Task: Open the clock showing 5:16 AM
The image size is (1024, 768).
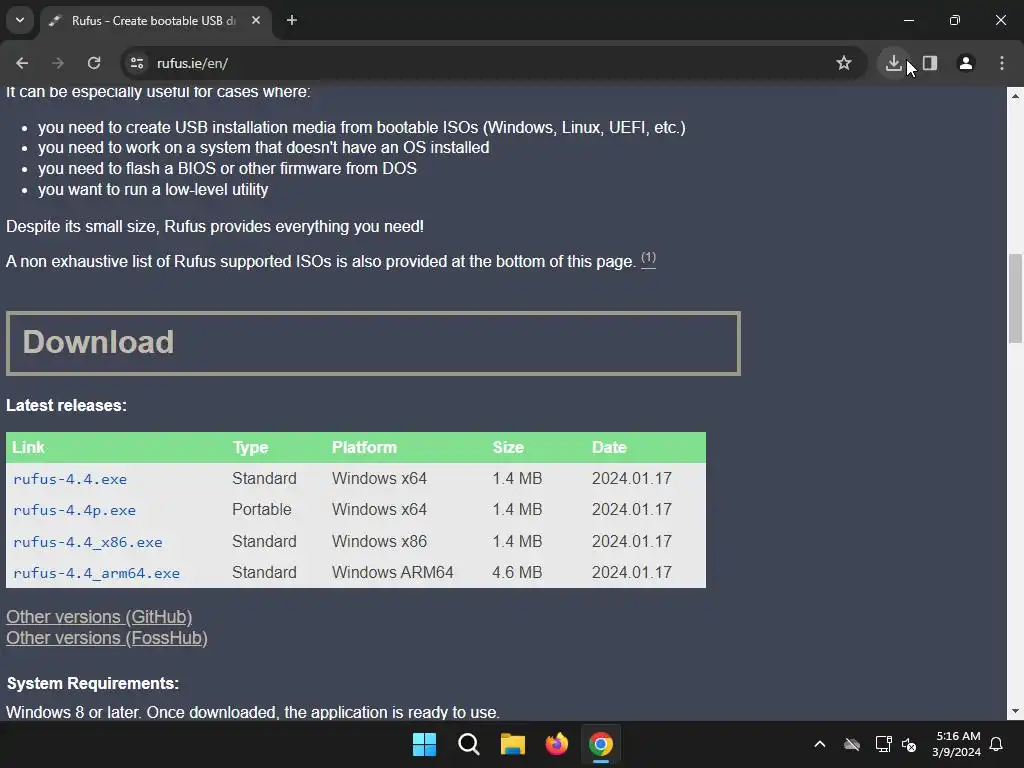Action: tap(957, 744)
